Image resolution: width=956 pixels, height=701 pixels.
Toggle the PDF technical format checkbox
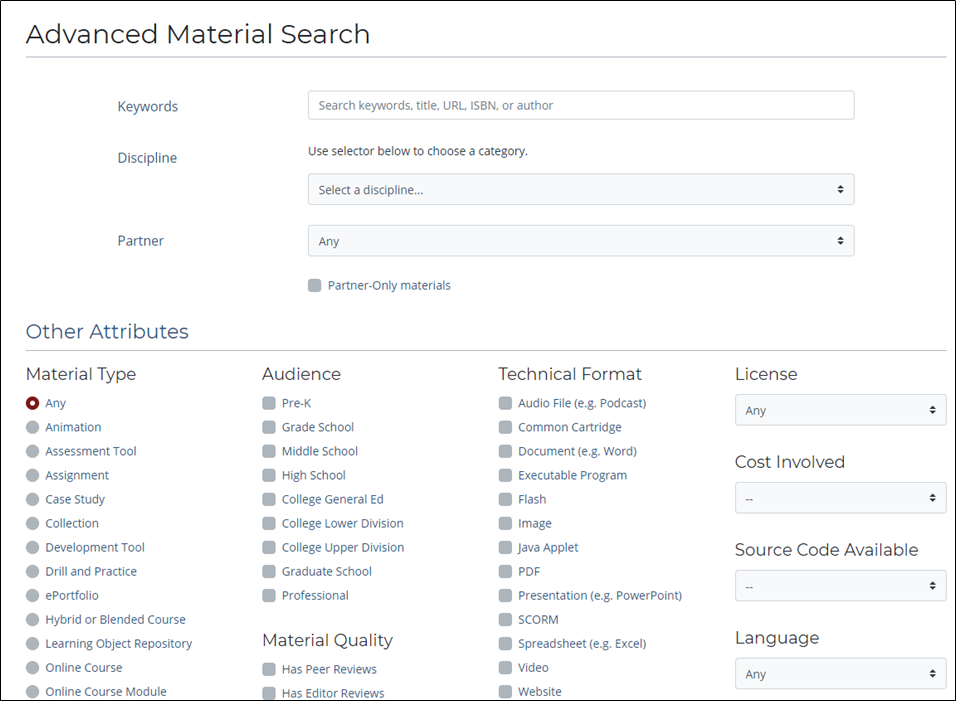[x=505, y=571]
